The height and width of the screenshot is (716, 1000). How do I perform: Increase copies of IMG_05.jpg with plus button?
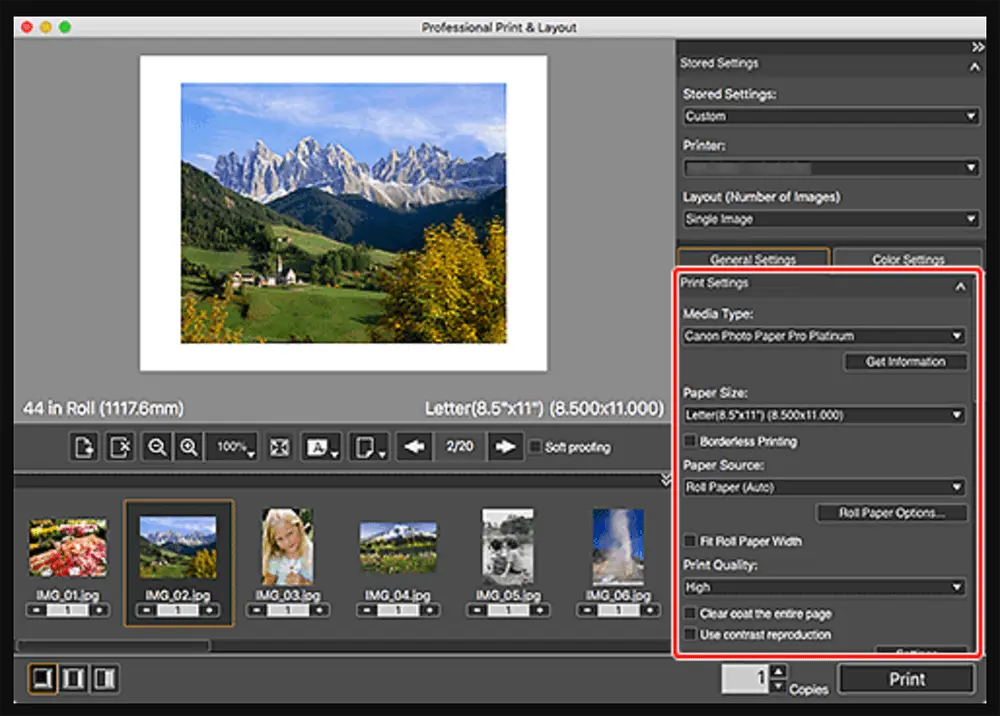(x=540, y=611)
